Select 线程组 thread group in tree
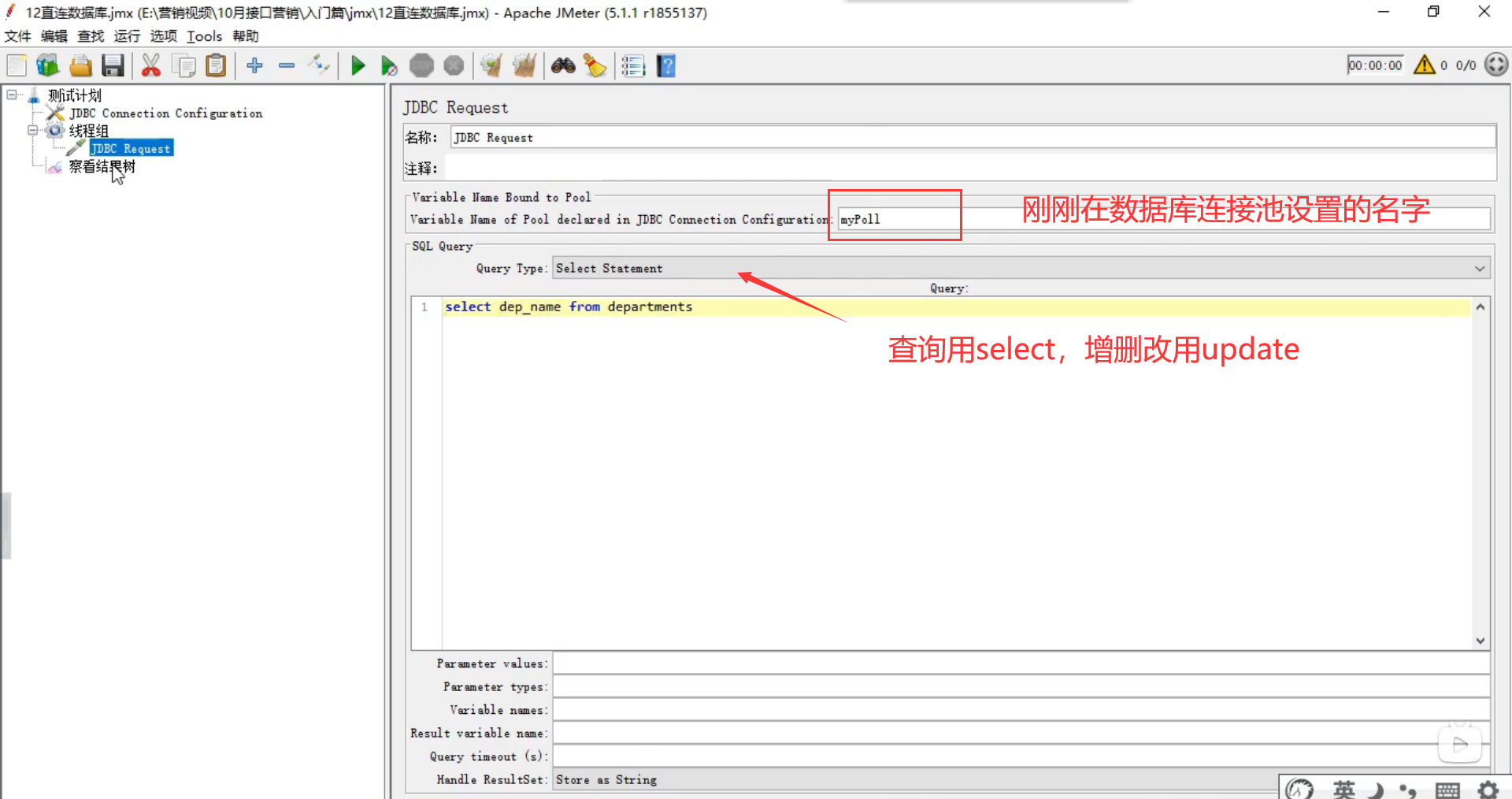This screenshot has height=799, width=1512. (x=89, y=131)
